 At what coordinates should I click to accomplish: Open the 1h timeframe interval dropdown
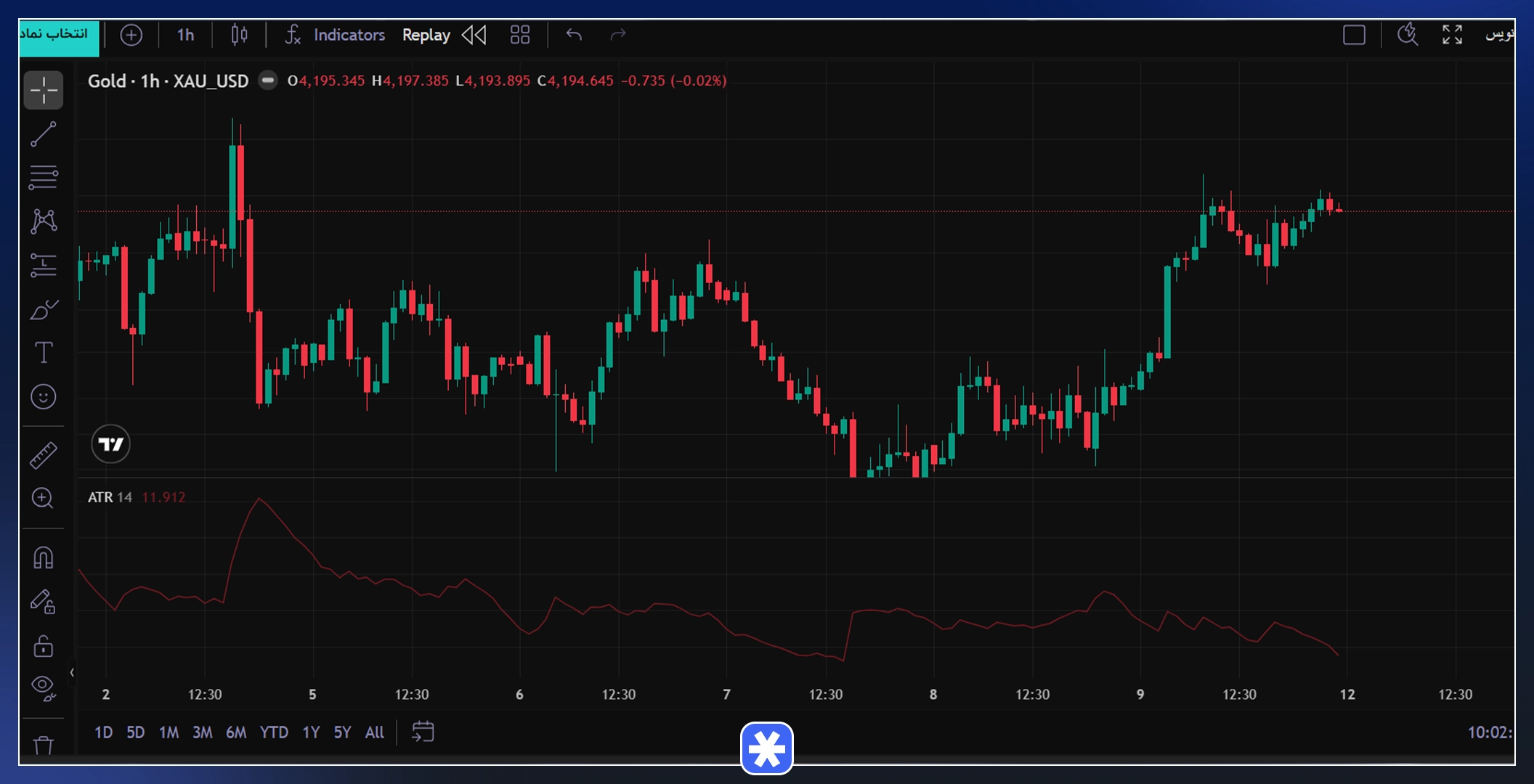coord(186,35)
